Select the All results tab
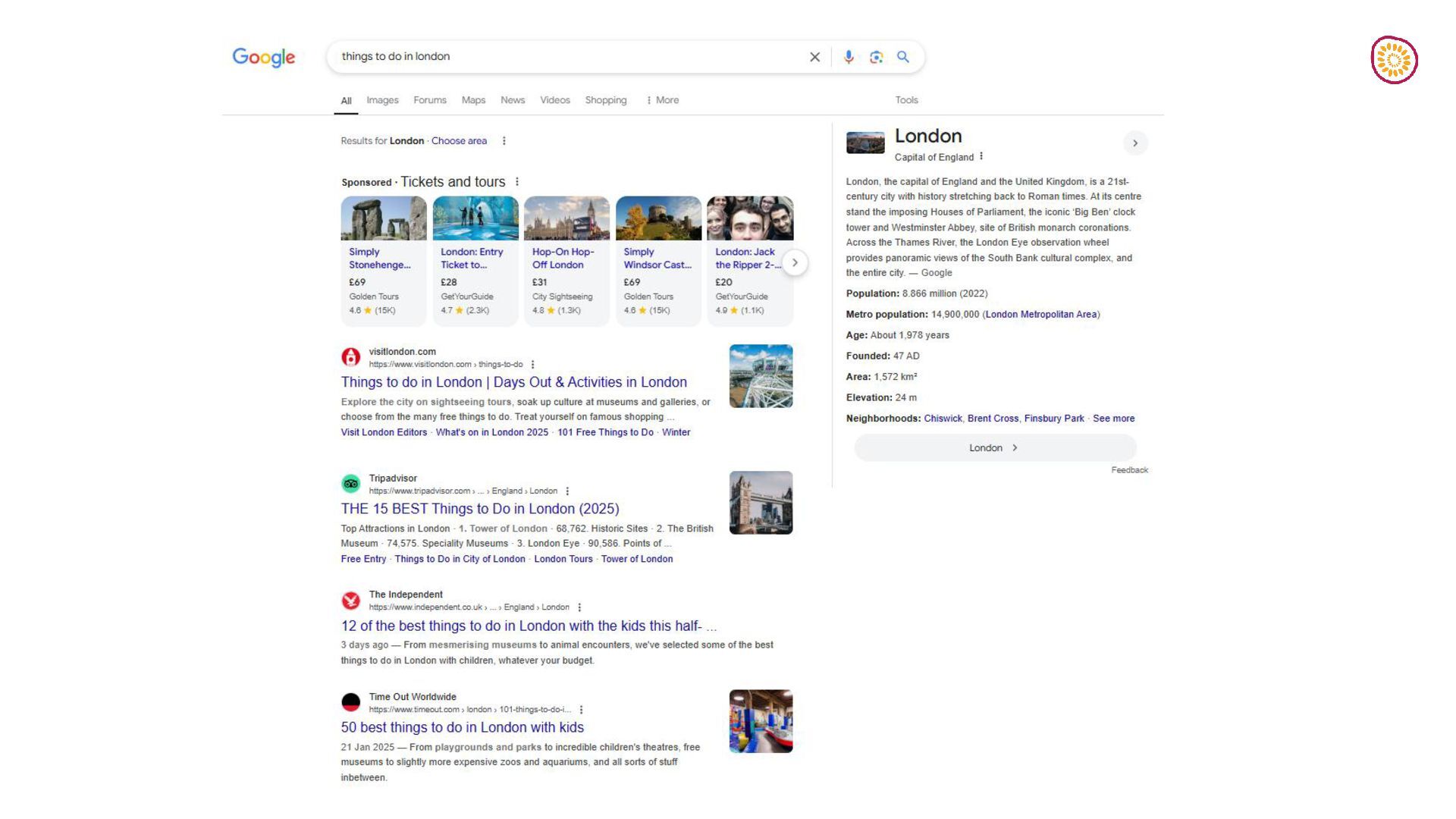The image size is (1456, 819). pos(346,101)
